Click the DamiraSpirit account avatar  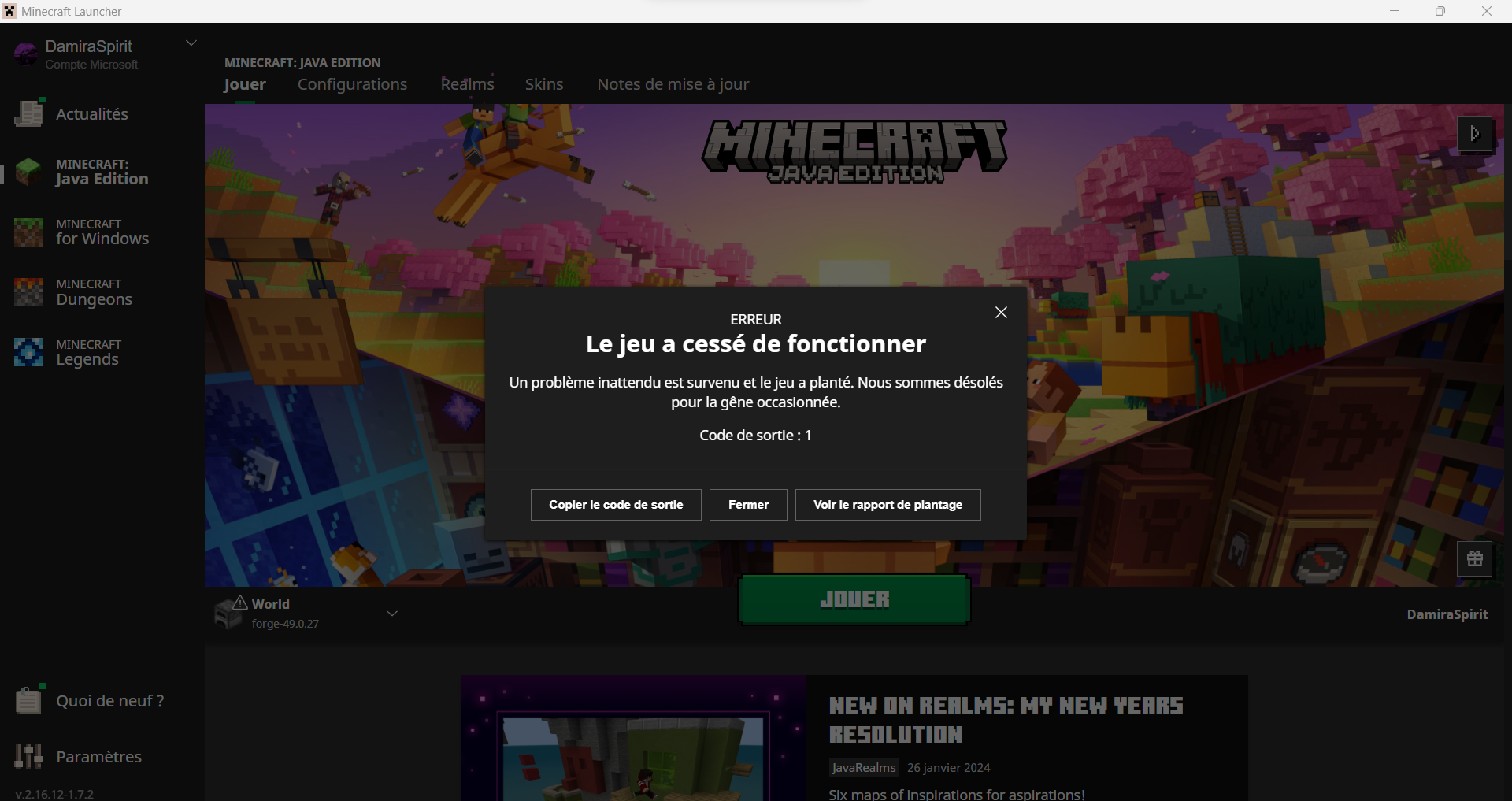26,54
